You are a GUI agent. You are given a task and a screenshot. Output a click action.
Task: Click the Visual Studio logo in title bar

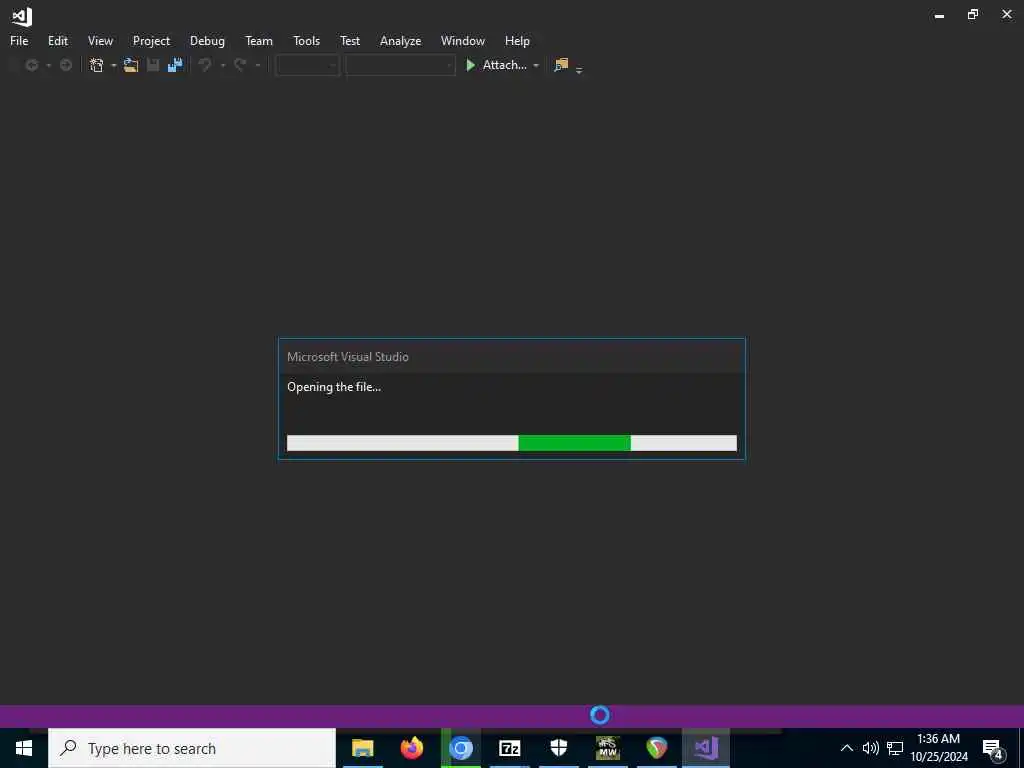(22, 16)
